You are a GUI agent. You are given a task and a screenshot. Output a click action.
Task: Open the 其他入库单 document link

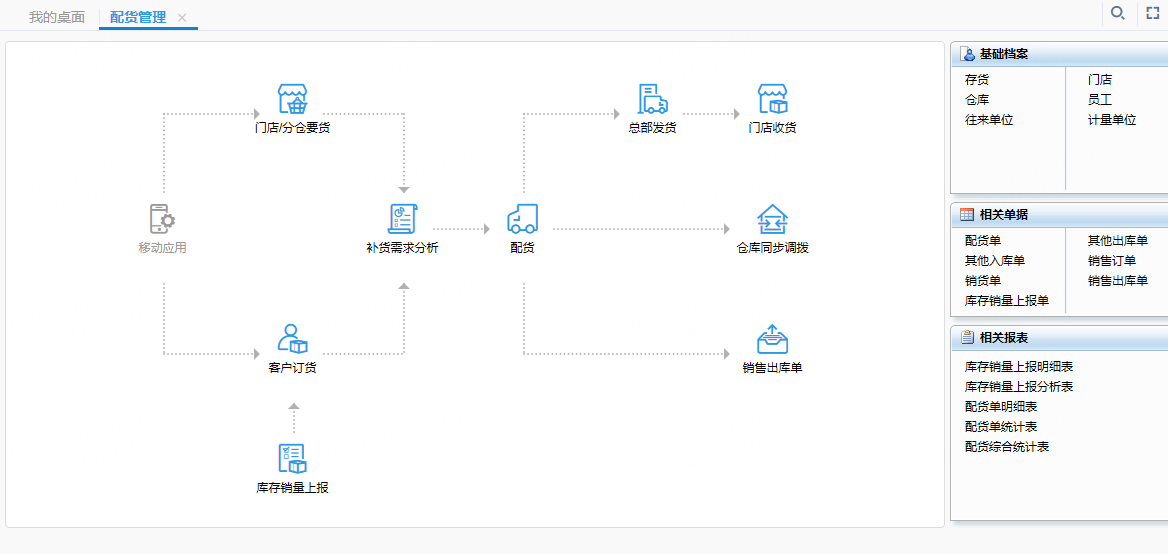[994, 261]
